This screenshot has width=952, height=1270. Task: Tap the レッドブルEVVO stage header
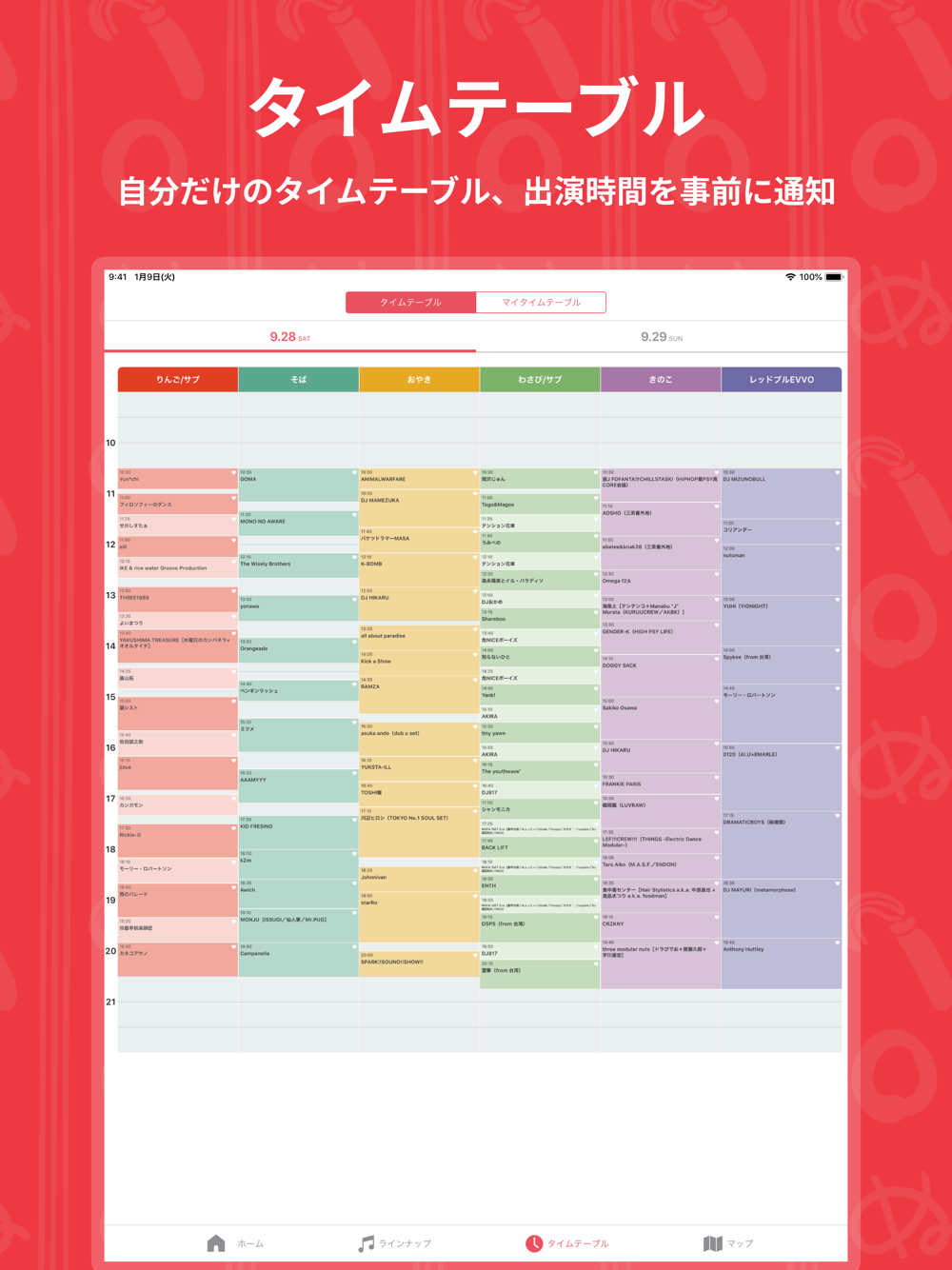782,379
